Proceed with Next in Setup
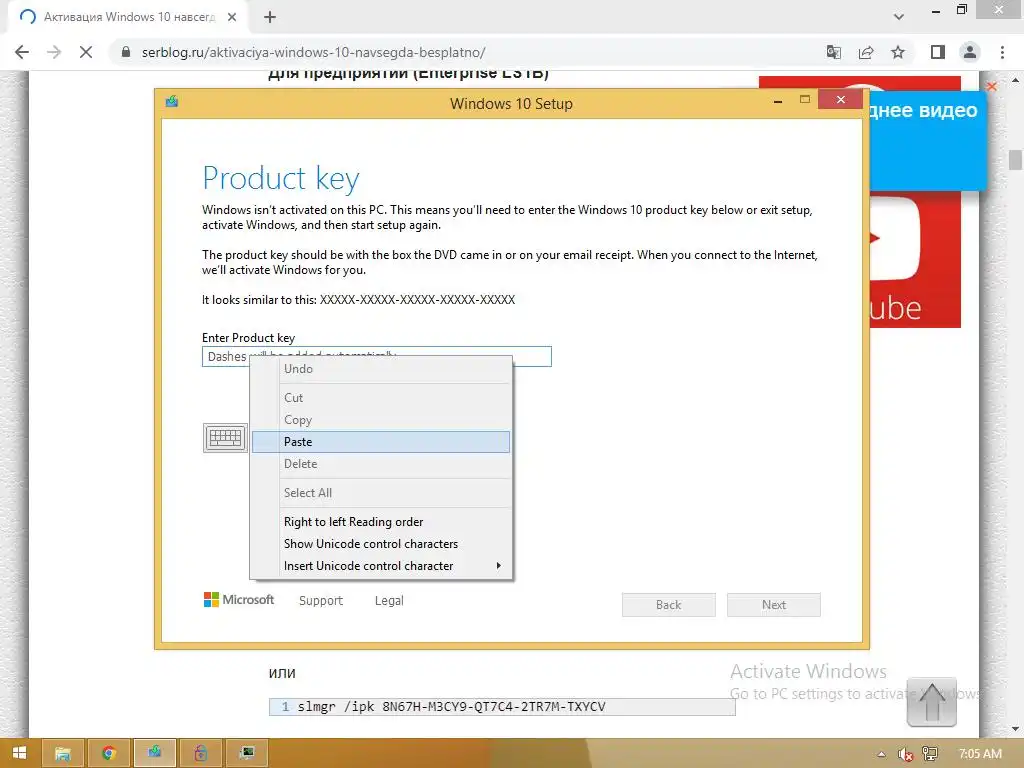The image size is (1024, 768). click(x=774, y=605)
